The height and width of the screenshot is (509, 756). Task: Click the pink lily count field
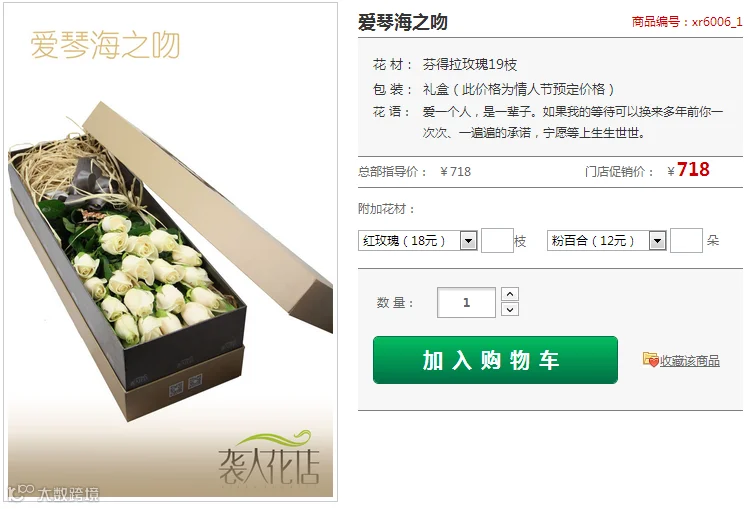click(x=686, y=241)
